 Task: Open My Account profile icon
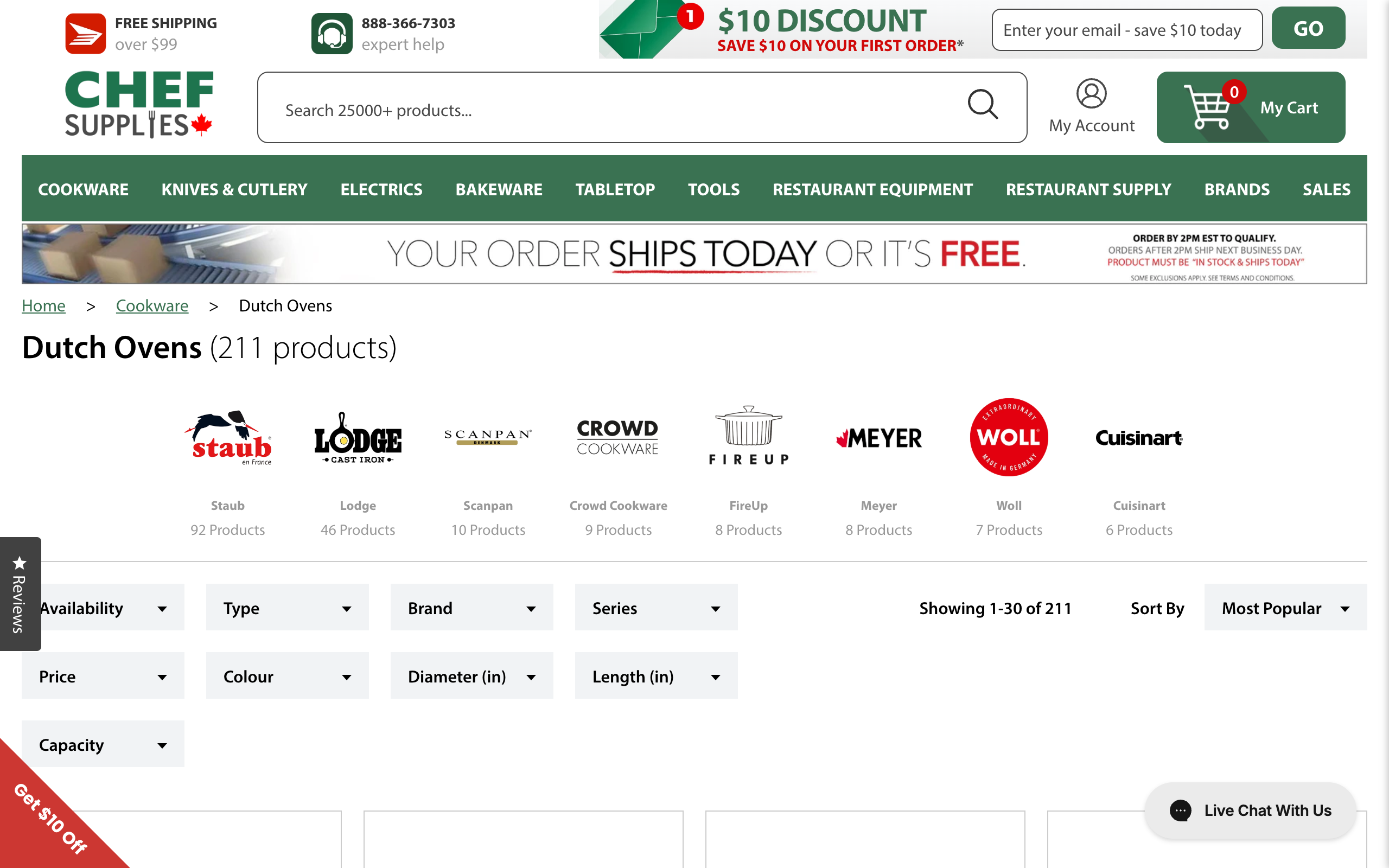[1091, 93]
